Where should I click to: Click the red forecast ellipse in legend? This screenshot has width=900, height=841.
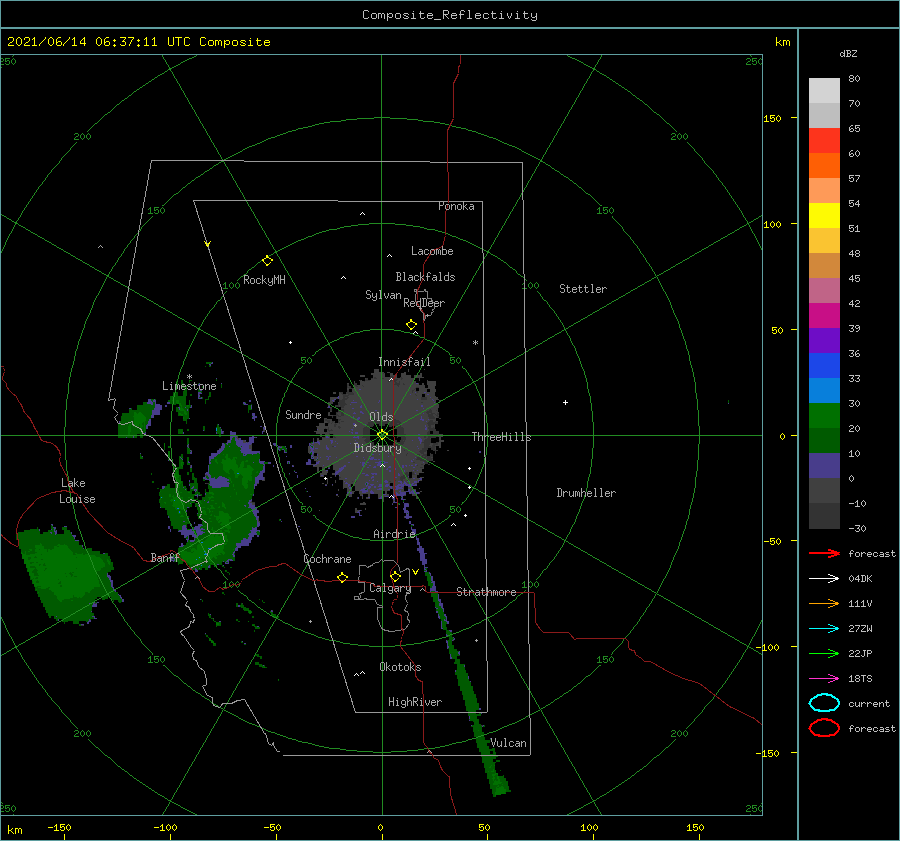click(824, 728)
